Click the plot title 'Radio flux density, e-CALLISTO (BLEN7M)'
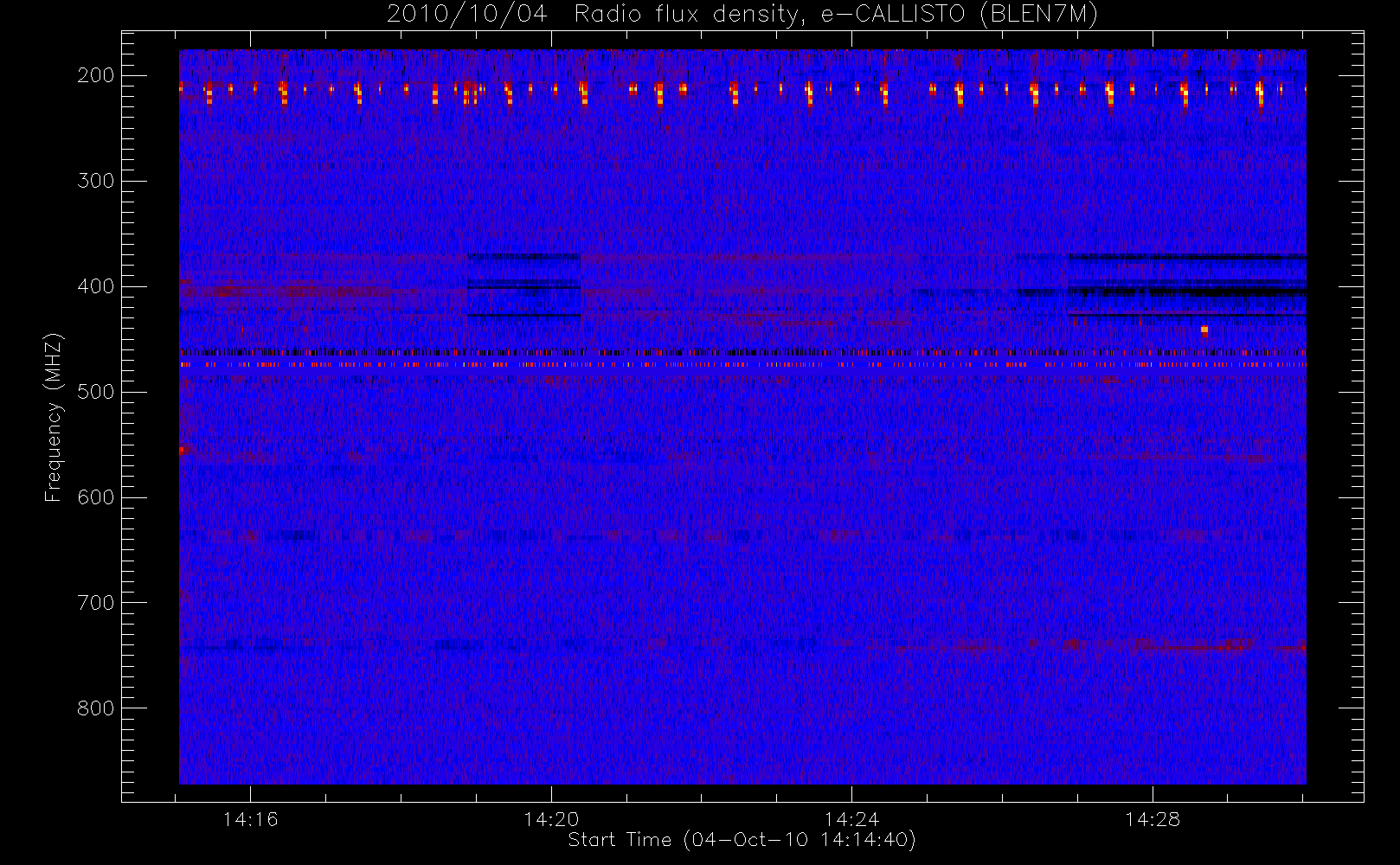 click(x=836, y=15)
